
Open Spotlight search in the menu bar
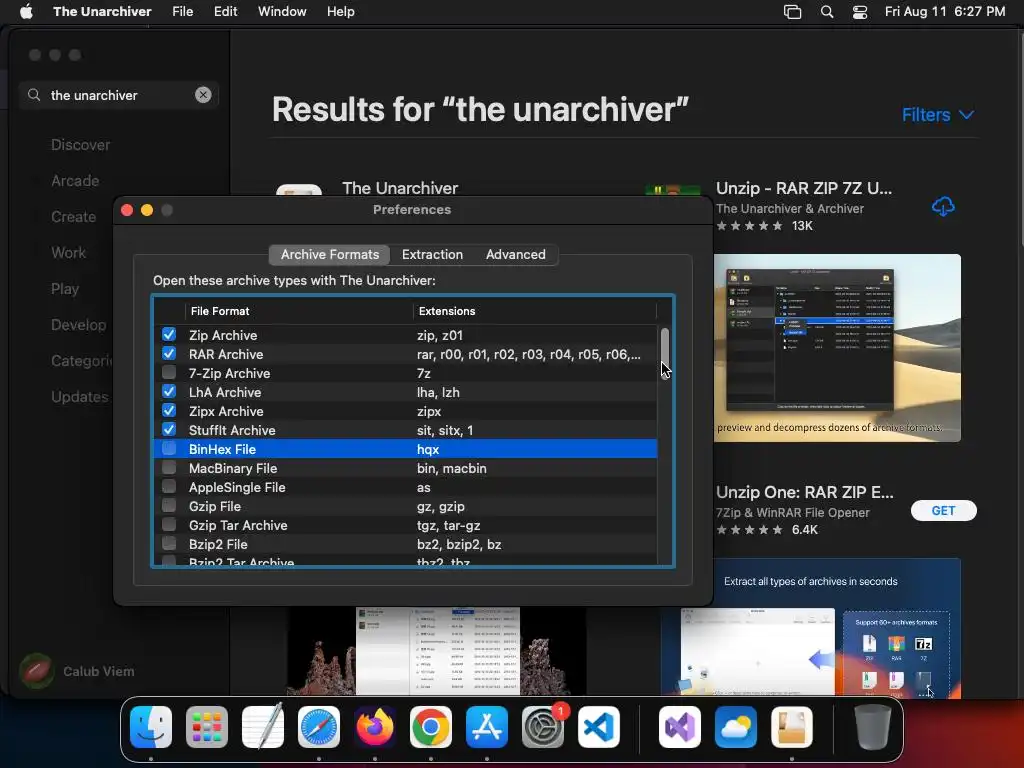827,12
